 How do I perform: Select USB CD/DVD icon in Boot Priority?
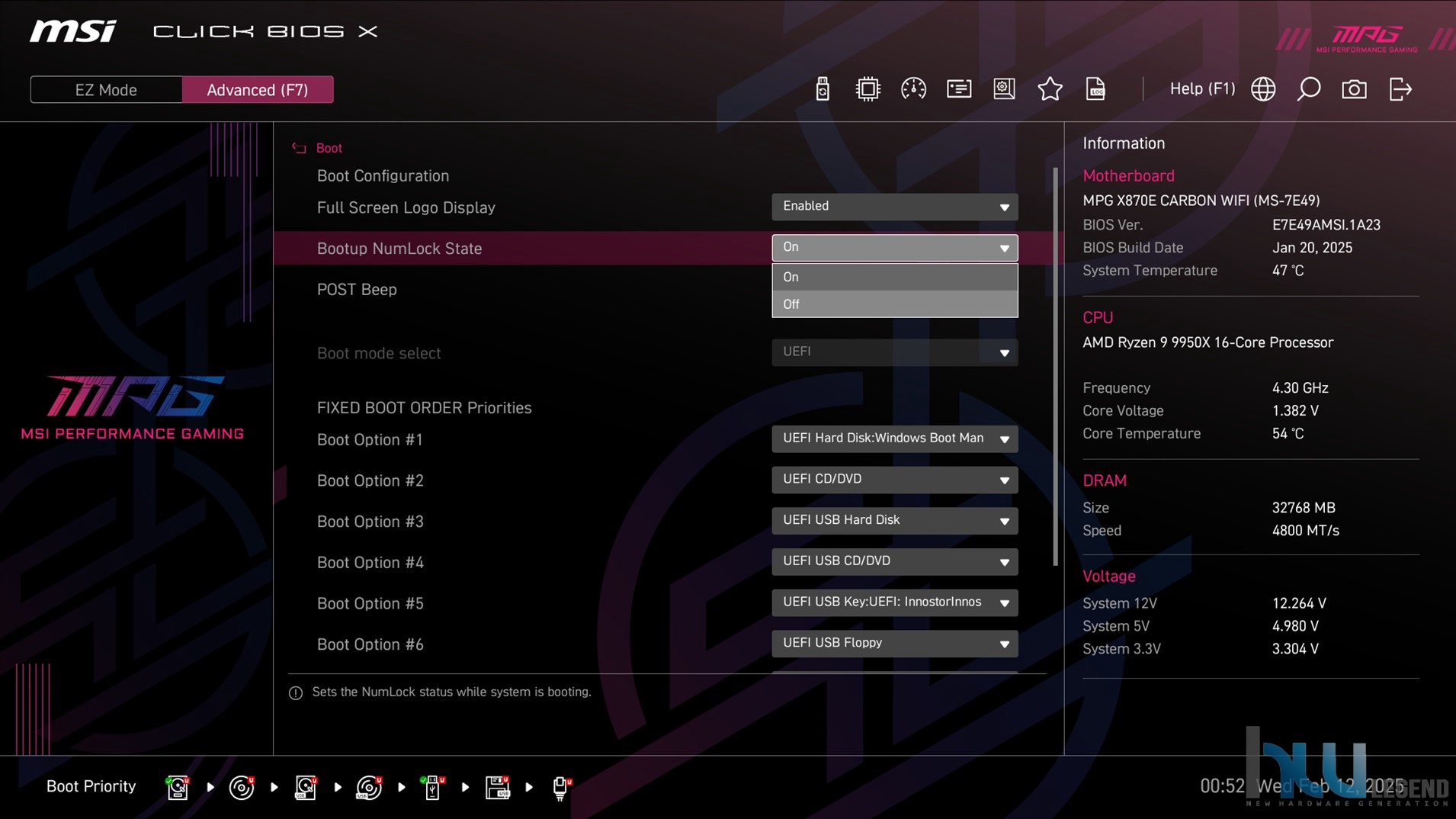tap(369, 787)
